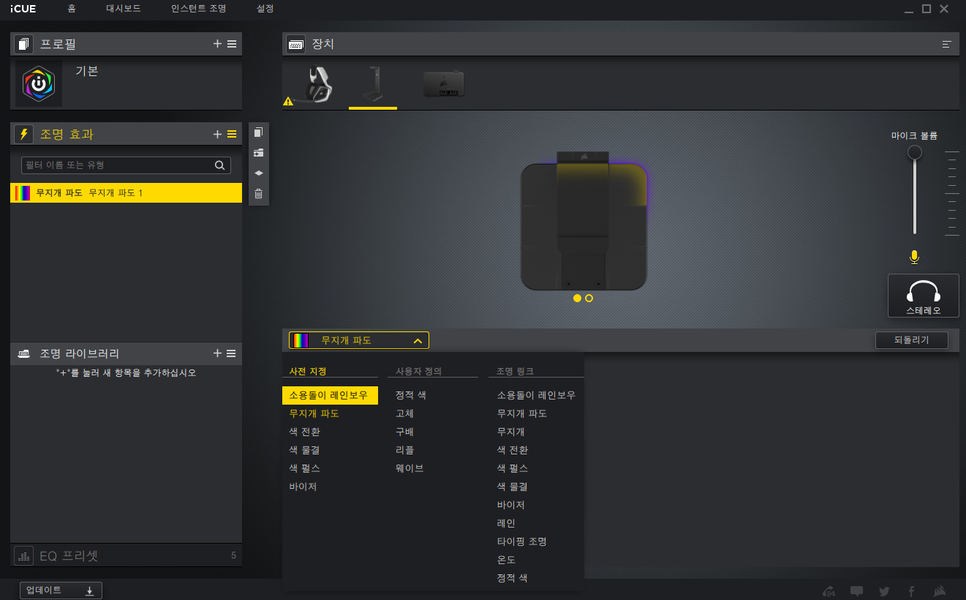This screenshot has width=966, height=600.
Task: Click the 스테레오 headphone mode button
Action: tap(923, 296)
